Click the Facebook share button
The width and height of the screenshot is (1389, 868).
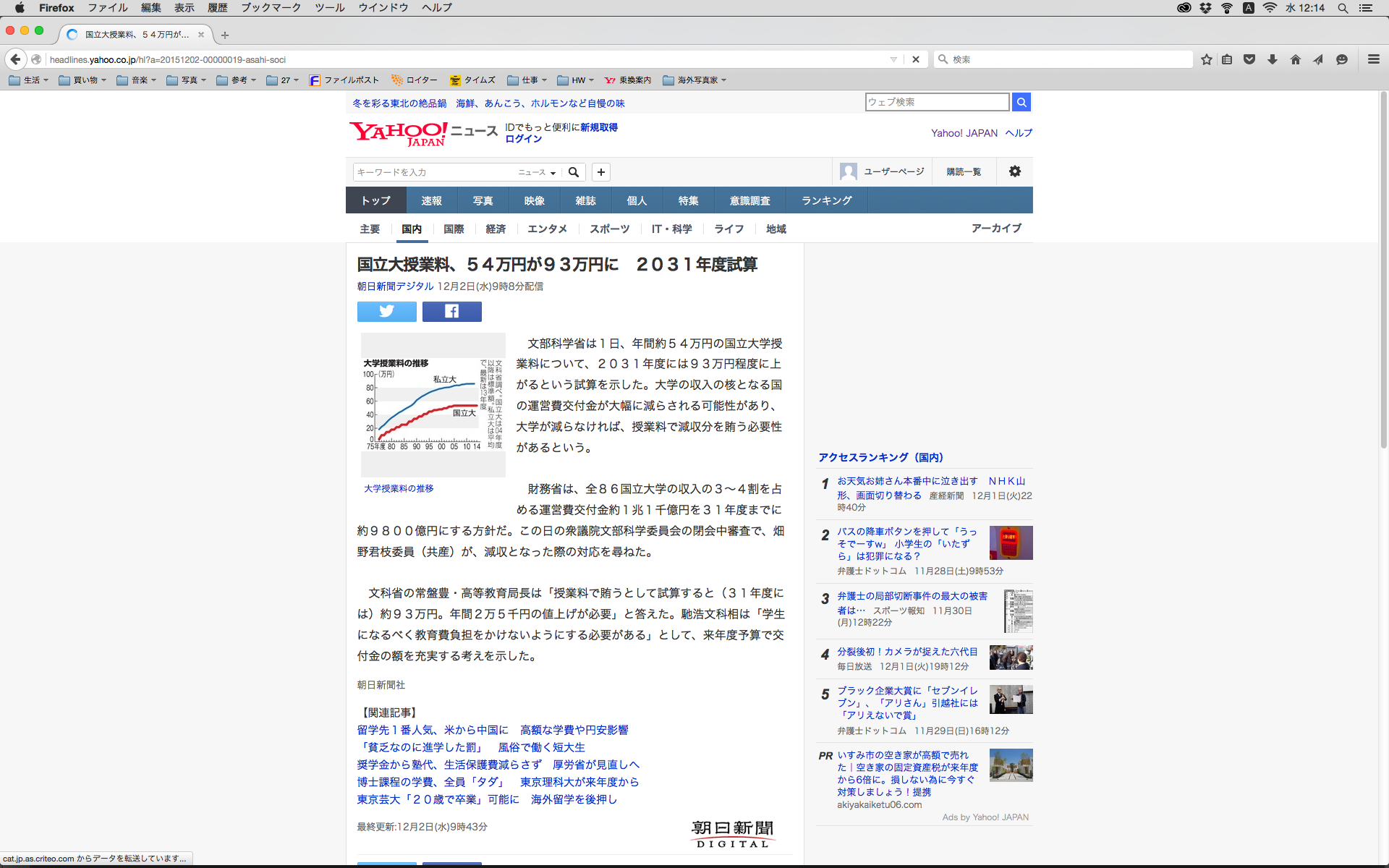[x=451, y=311]
